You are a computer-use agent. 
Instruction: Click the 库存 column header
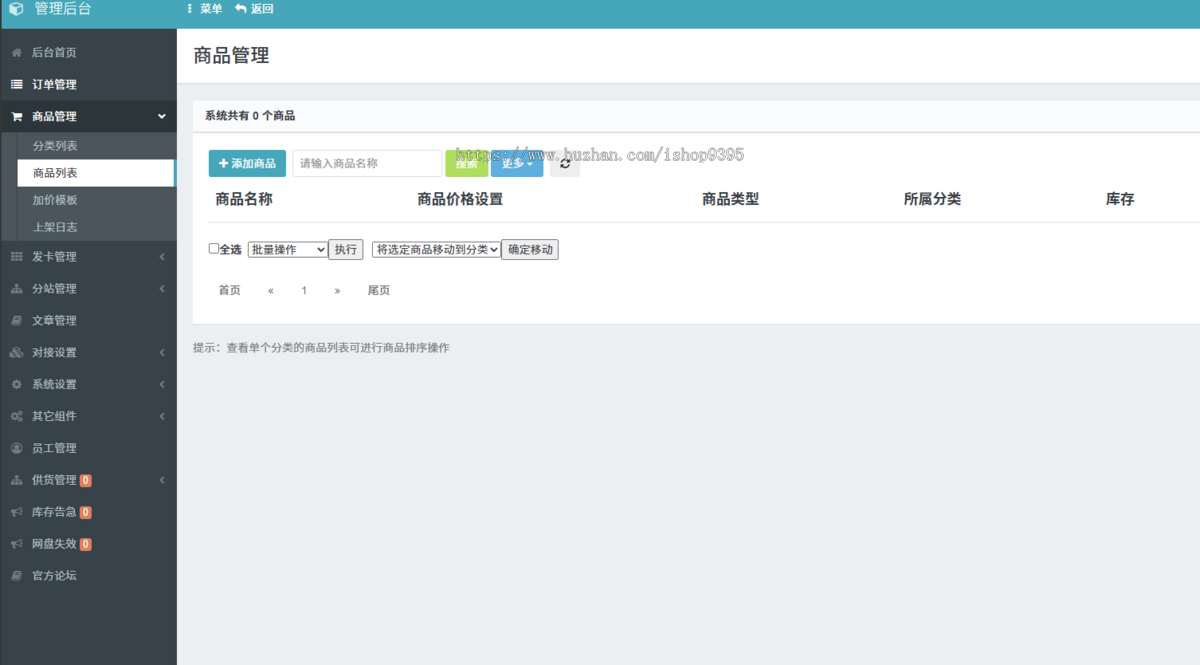point(1120,199)
